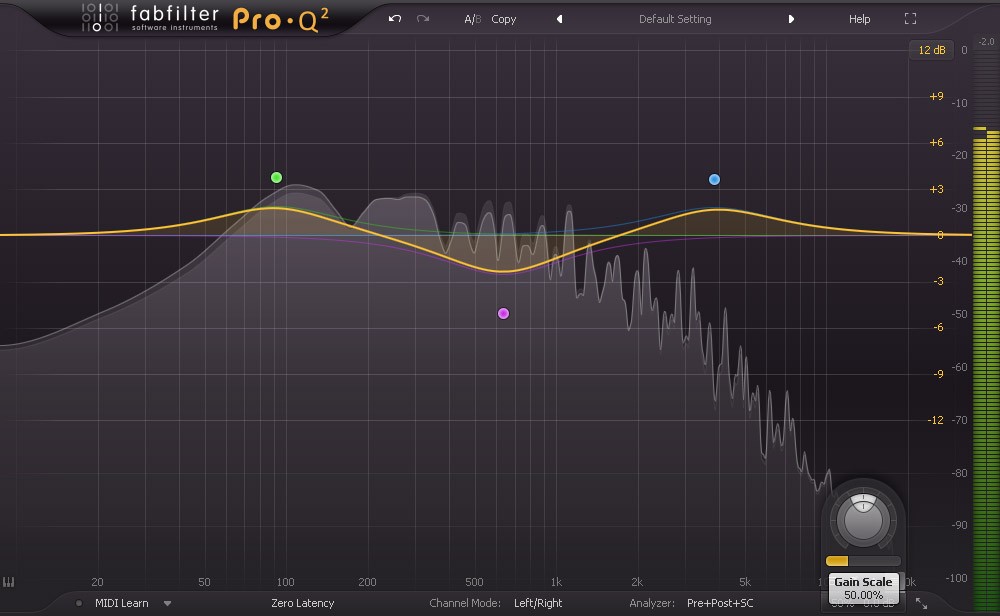
Task: Open the MIDI Learn dropdown arrow
Action: [167, 603]
